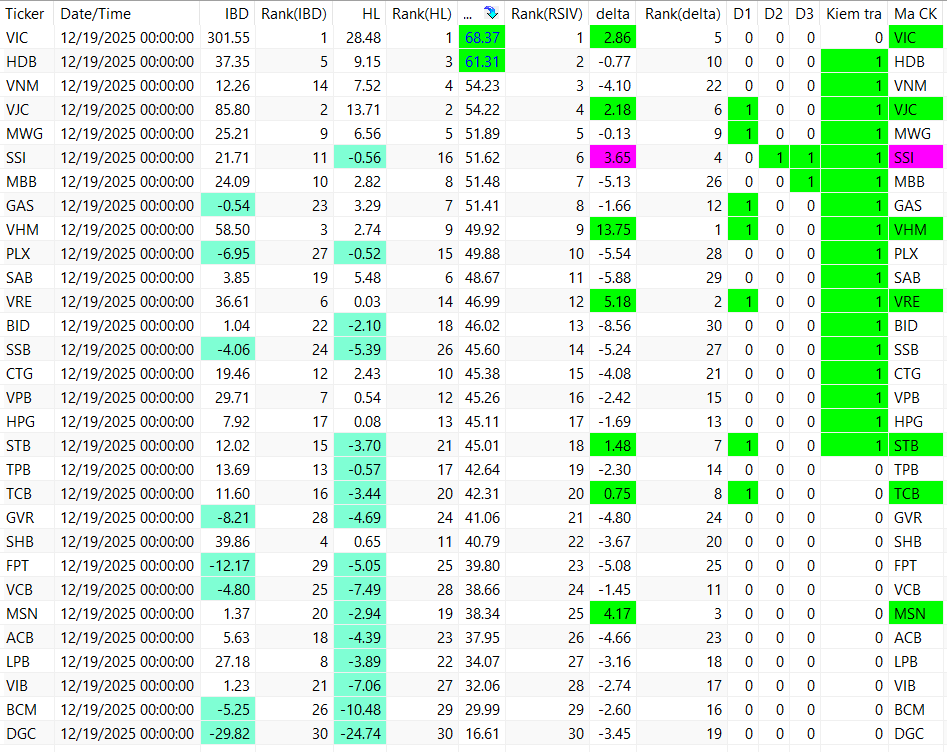
Task: Click the highlighted value 68.37
Action: point(482,37)
